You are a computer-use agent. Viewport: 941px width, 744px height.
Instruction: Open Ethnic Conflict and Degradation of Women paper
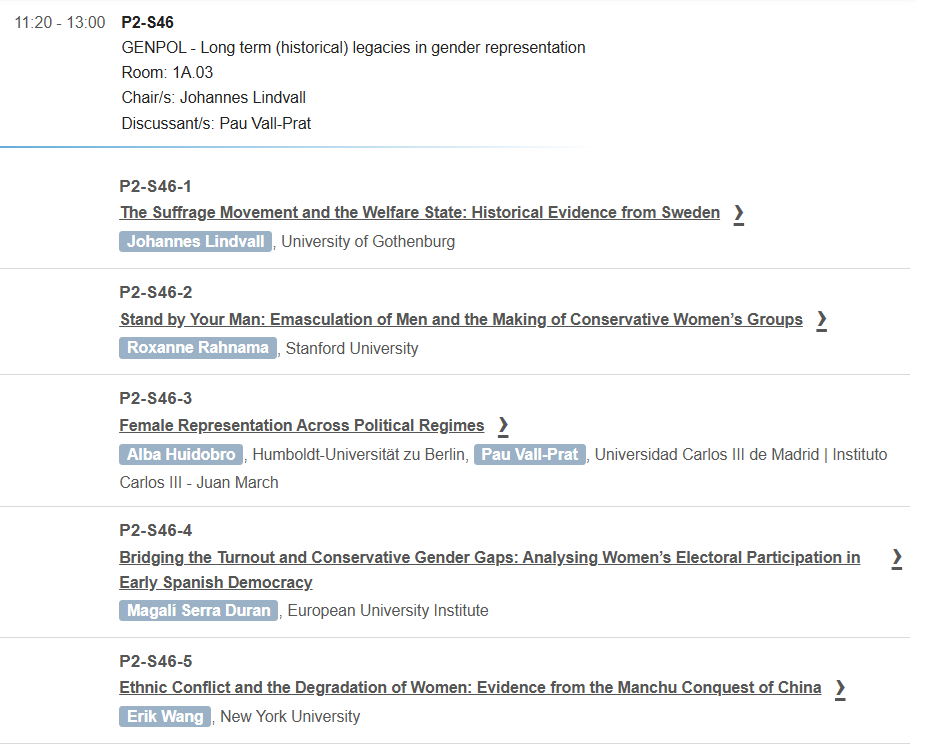point(470,688)
